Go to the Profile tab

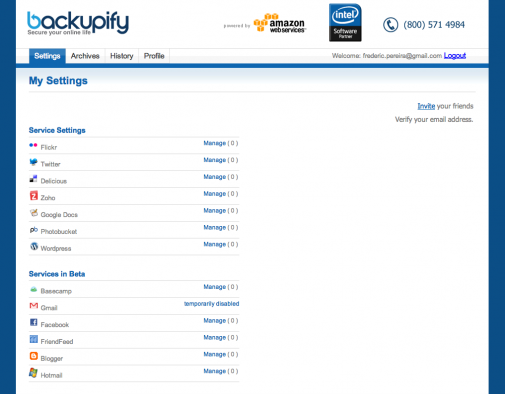point(154,56)
